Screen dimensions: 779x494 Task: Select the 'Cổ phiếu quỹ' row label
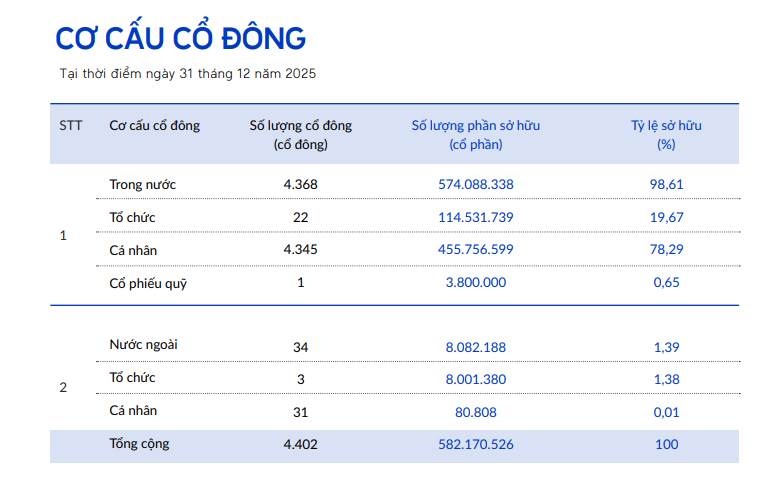(148, 283)
